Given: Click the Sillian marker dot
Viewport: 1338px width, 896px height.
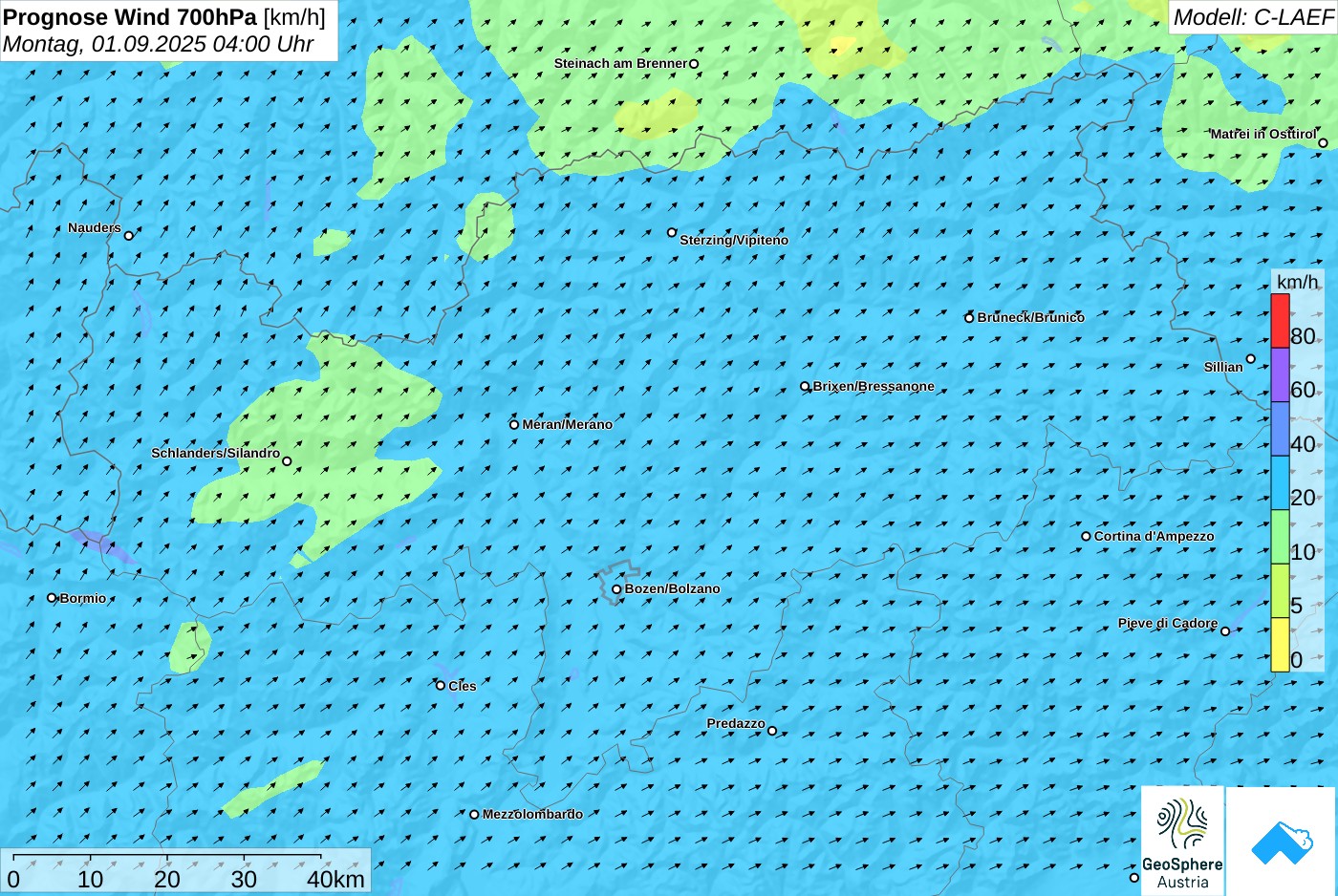Looking at the screenshot, I should [1251, 359].
